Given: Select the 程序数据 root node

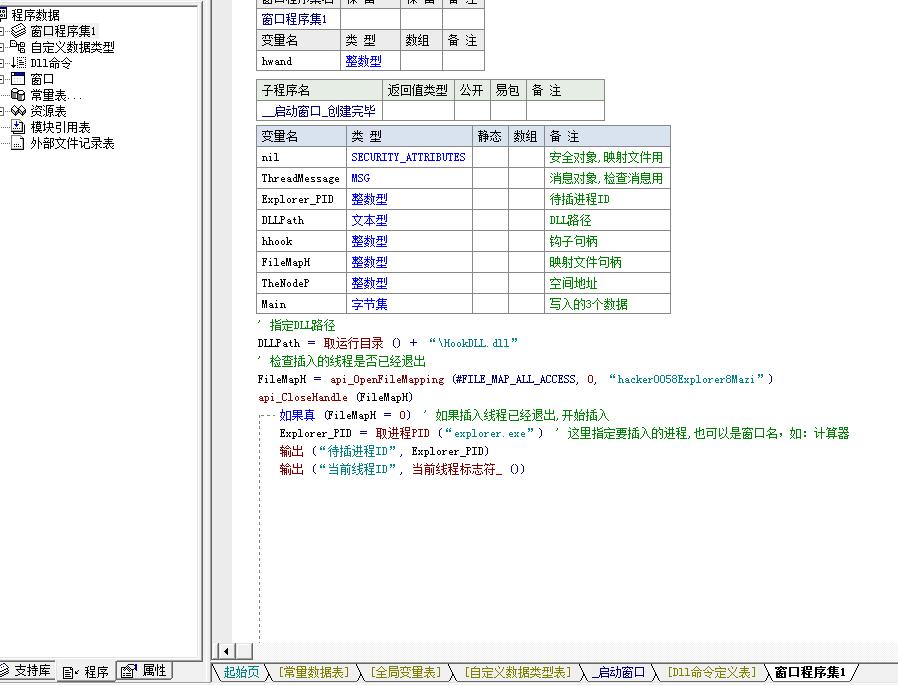Looking at the screenshot, I should [36, 15].
